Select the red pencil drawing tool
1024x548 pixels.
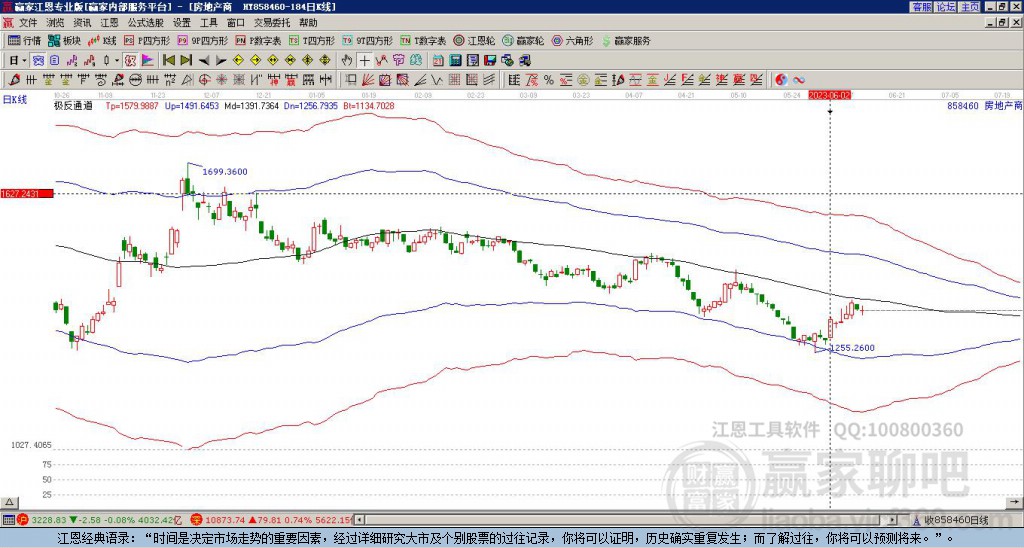point(13,80)
